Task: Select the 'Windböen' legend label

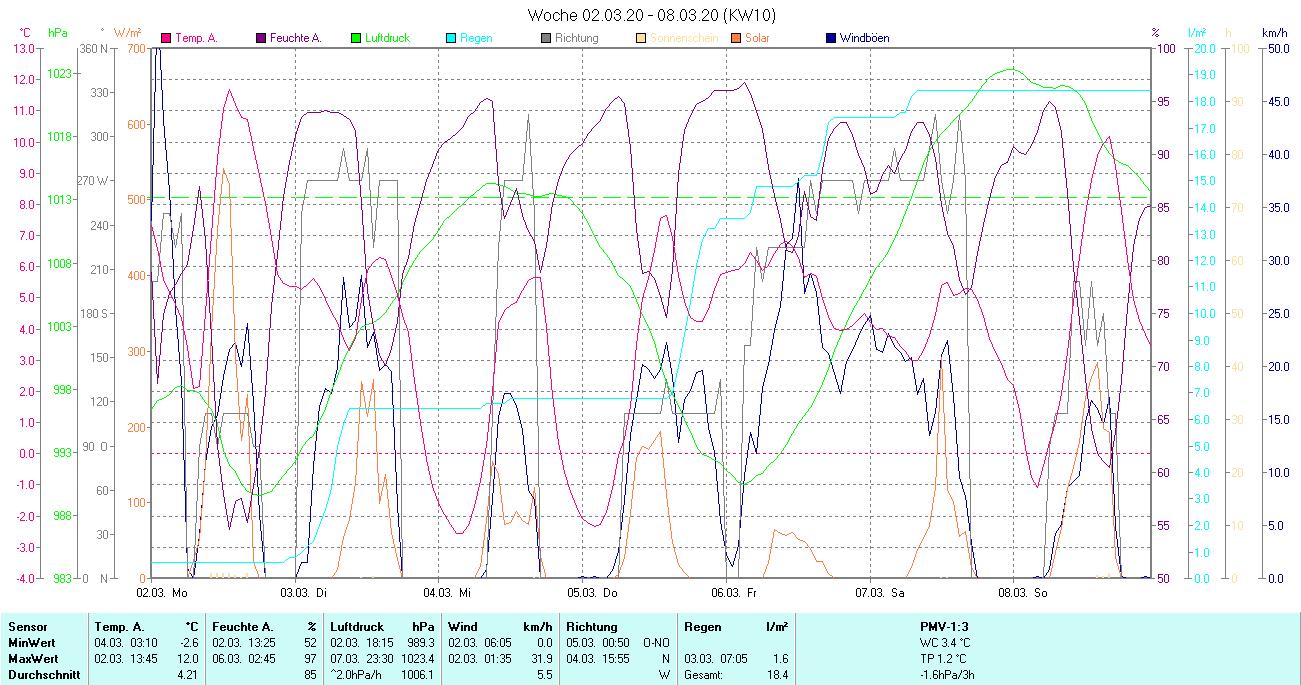Action: click(864, 38)
